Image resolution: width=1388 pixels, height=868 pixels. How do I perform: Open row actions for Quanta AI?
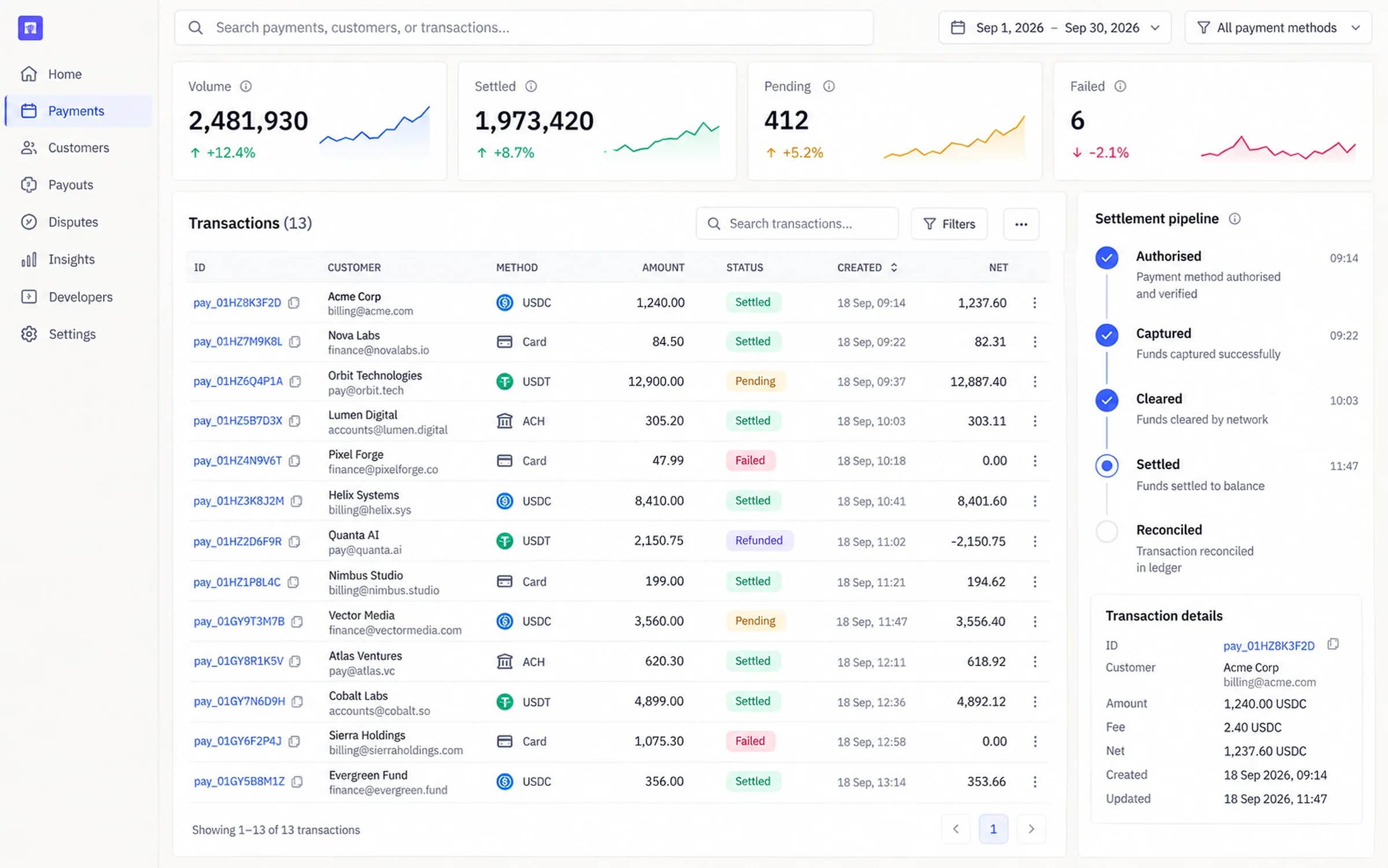point(1035,541)
